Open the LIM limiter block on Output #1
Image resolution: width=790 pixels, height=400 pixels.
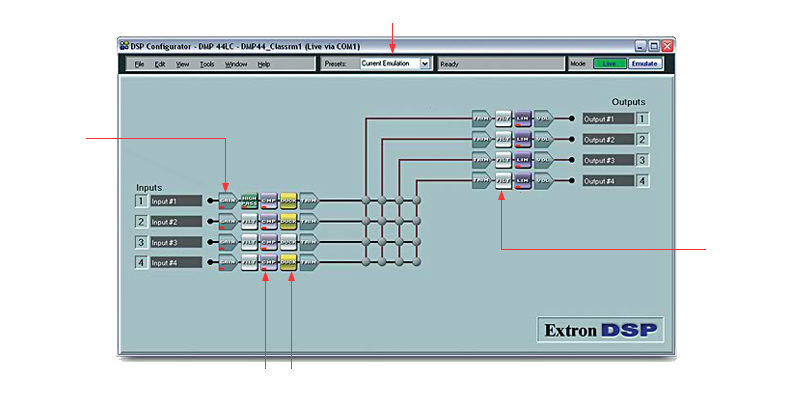[522, 119]
